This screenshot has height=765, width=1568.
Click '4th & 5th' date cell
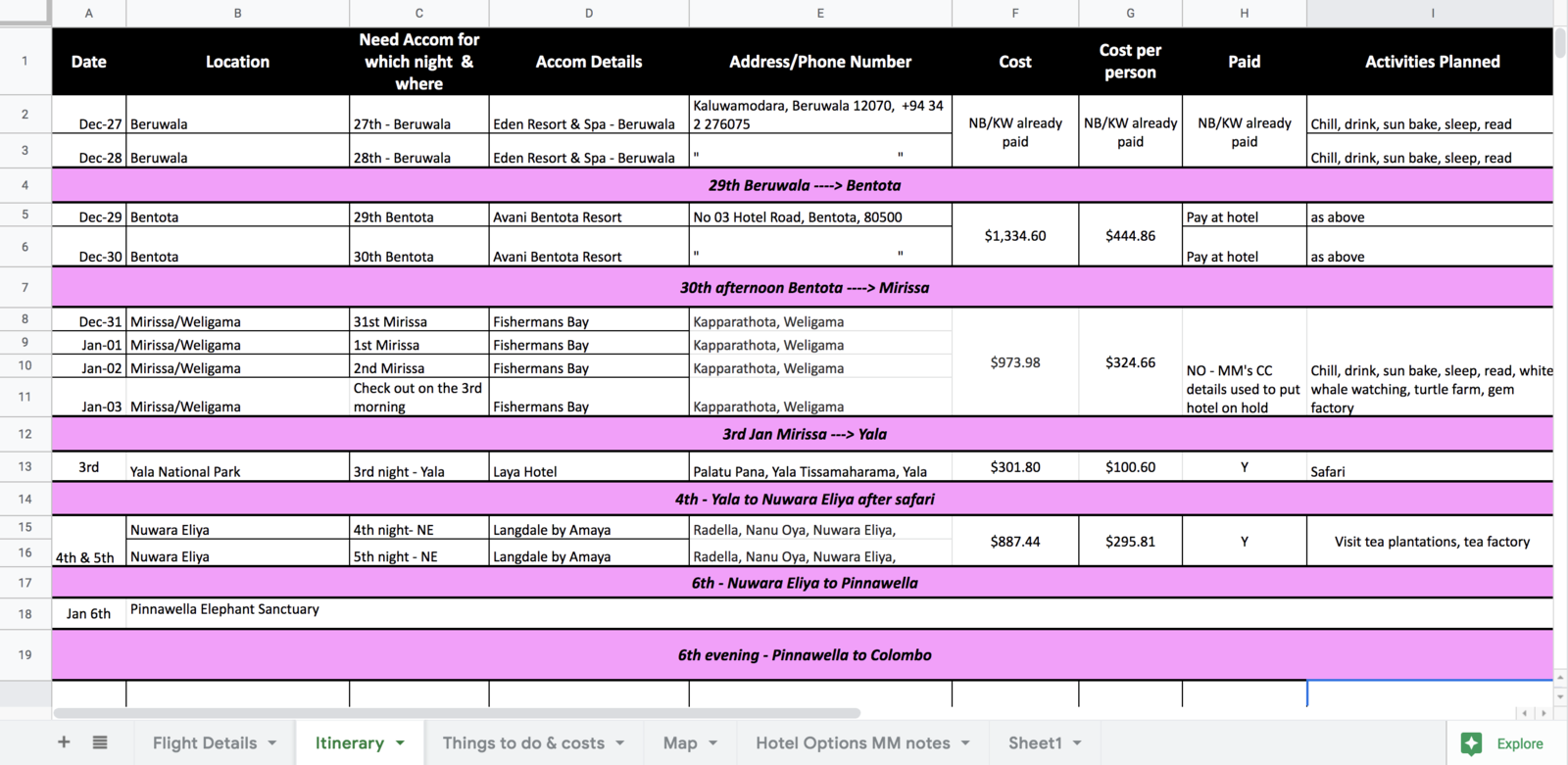click(x=89, y=541)
